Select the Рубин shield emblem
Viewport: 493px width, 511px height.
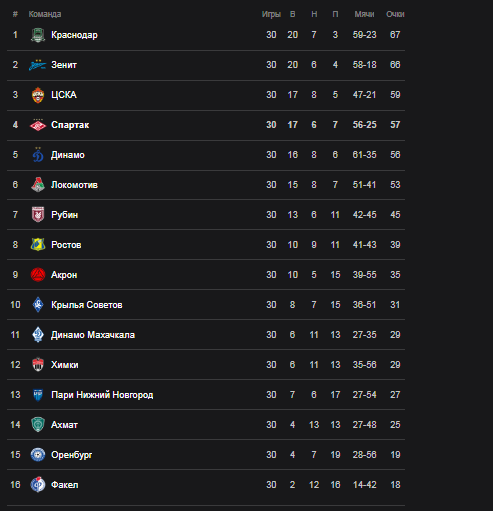(x=38, y=214)
